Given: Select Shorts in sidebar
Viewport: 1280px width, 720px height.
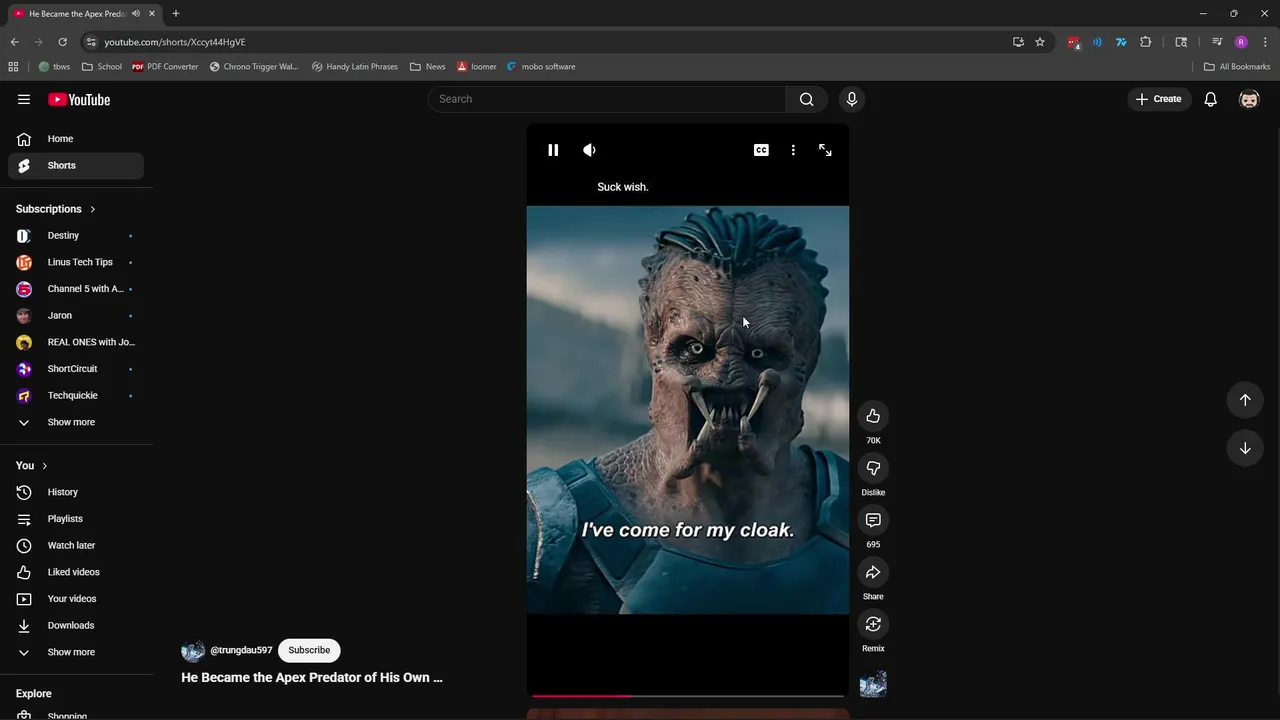Looking at the screenshot, I should pos(76,165).
